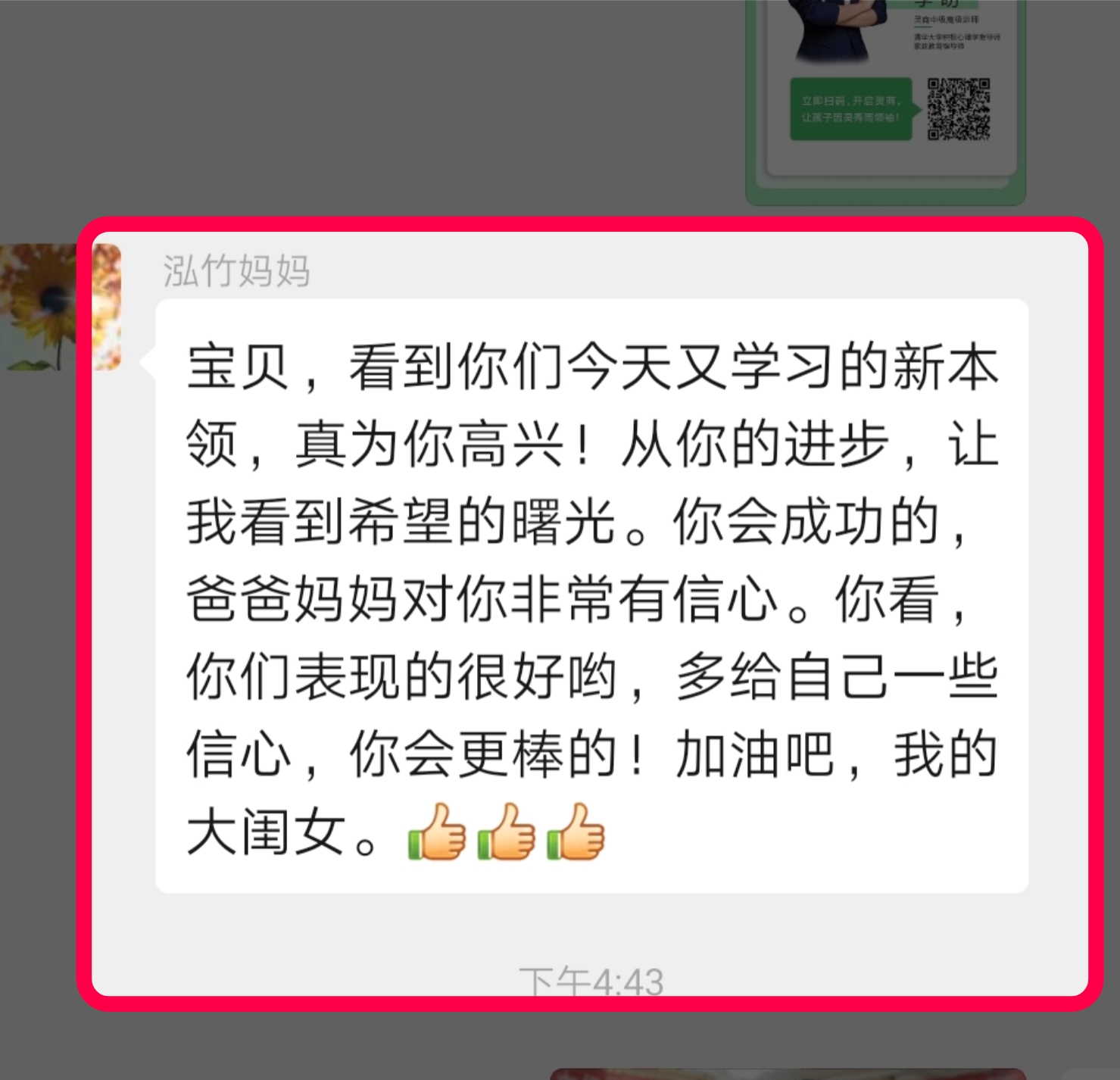The width and height of the screenshot is (1120, 1080).
Task: Tap the QR code in the poster
Action: pyautogui.click(x=959, y=109)
